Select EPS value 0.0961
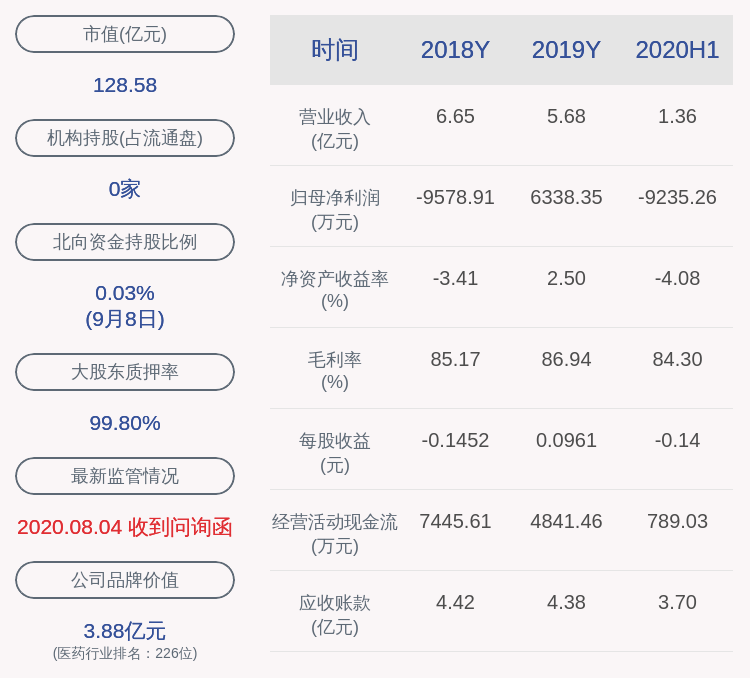 click(566, 440)
